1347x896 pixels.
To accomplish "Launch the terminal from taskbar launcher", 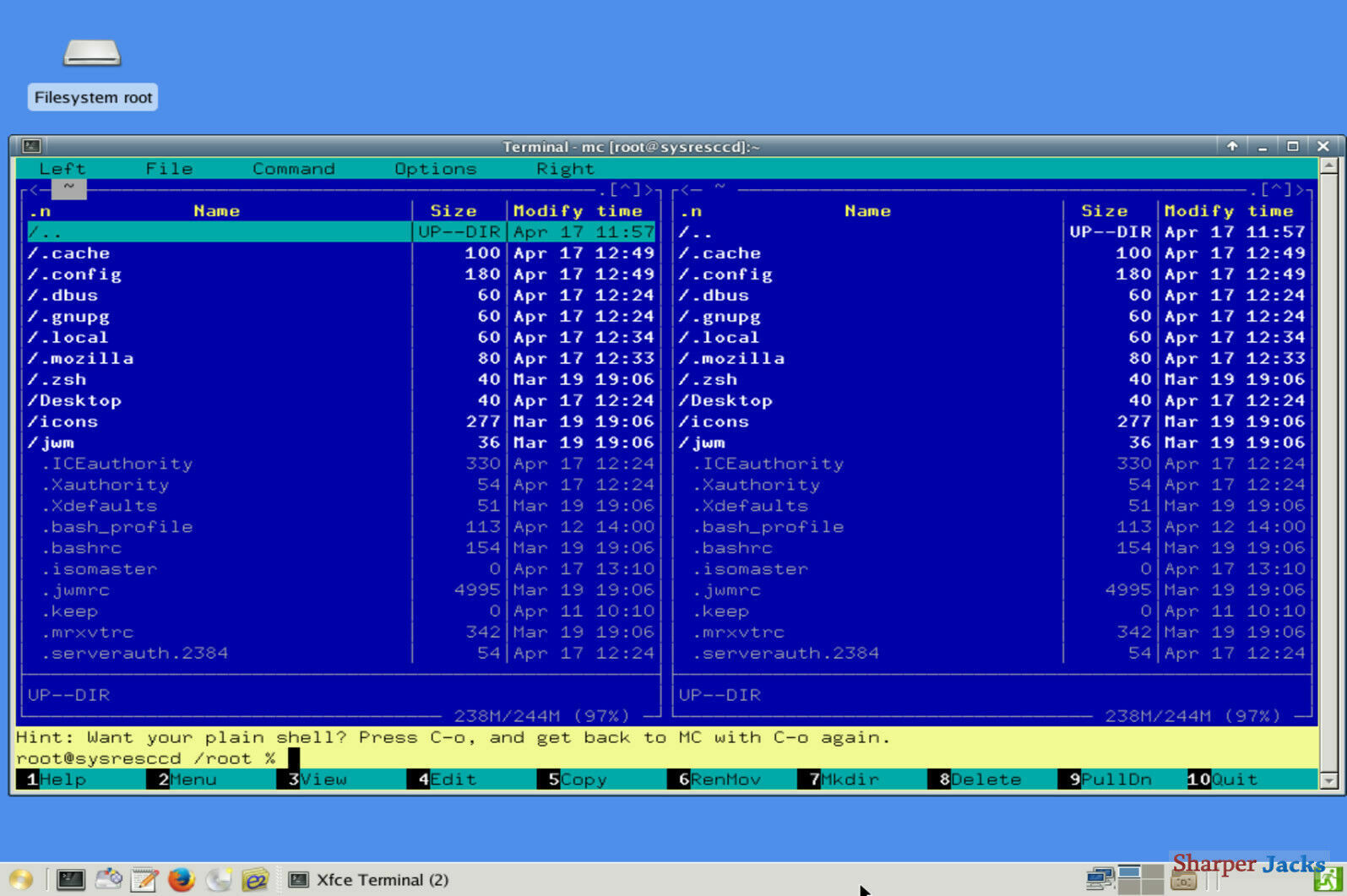I will pos(70,880).
